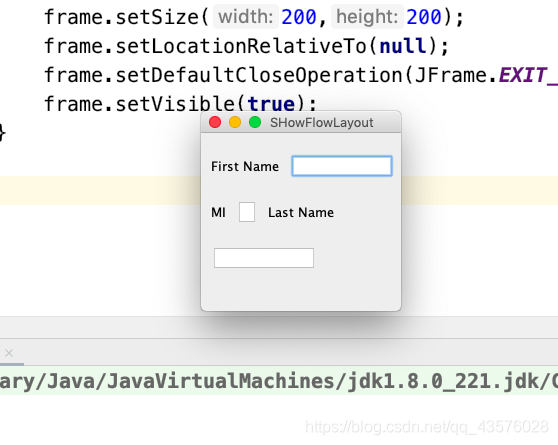Focus the First Name text field
This screenshot has height=445, width=558.
[x=342, y=166]
